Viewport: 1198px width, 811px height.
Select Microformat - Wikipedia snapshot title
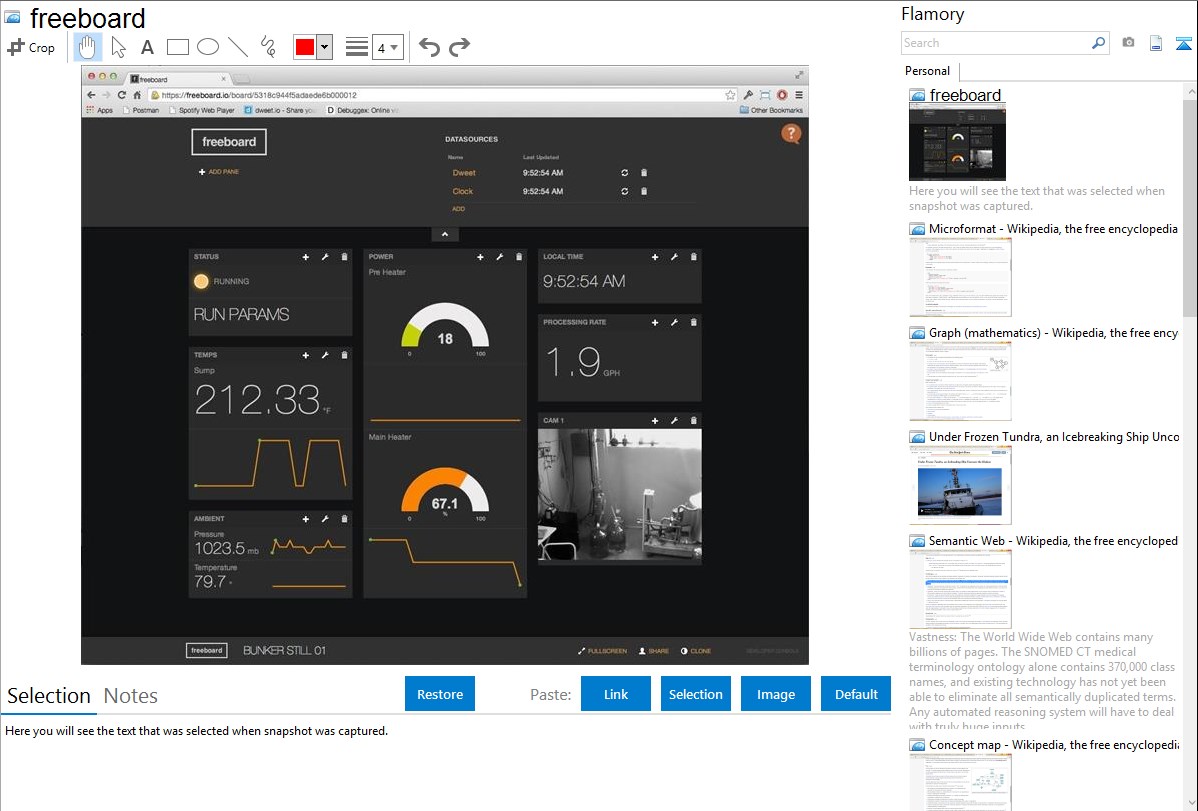tap(1053, 229)
